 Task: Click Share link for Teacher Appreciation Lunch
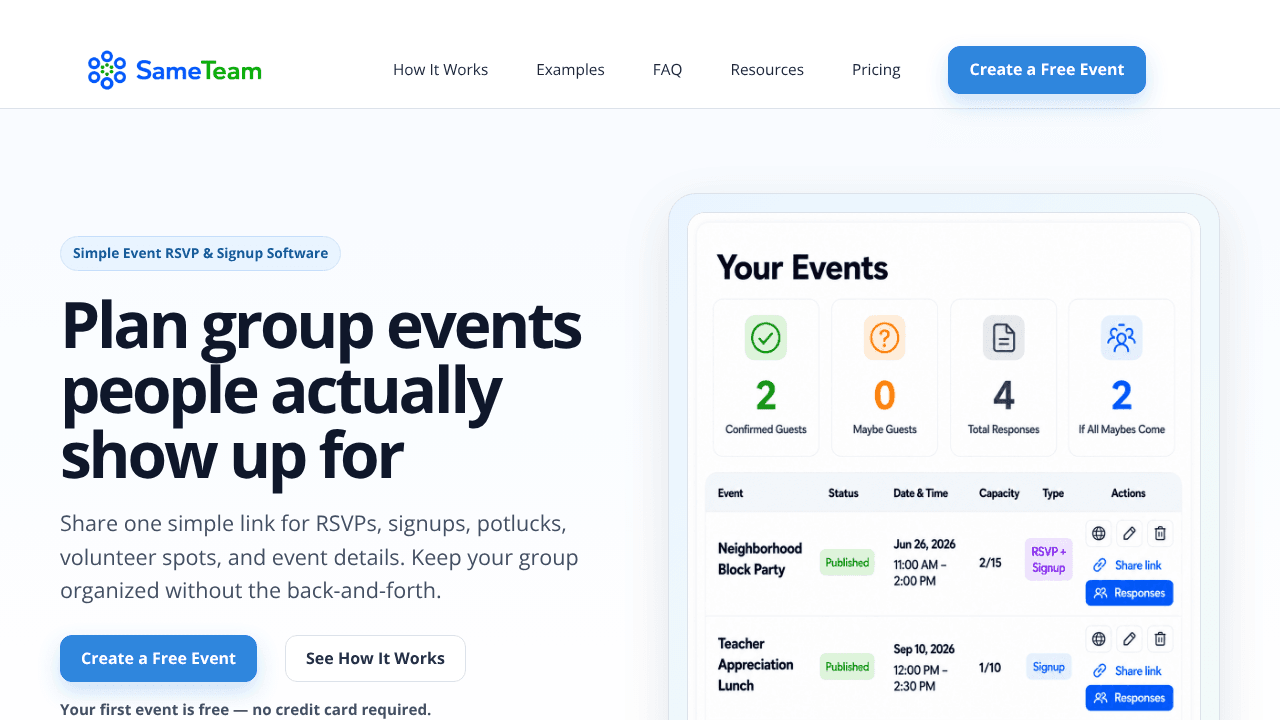(1127, 671)
